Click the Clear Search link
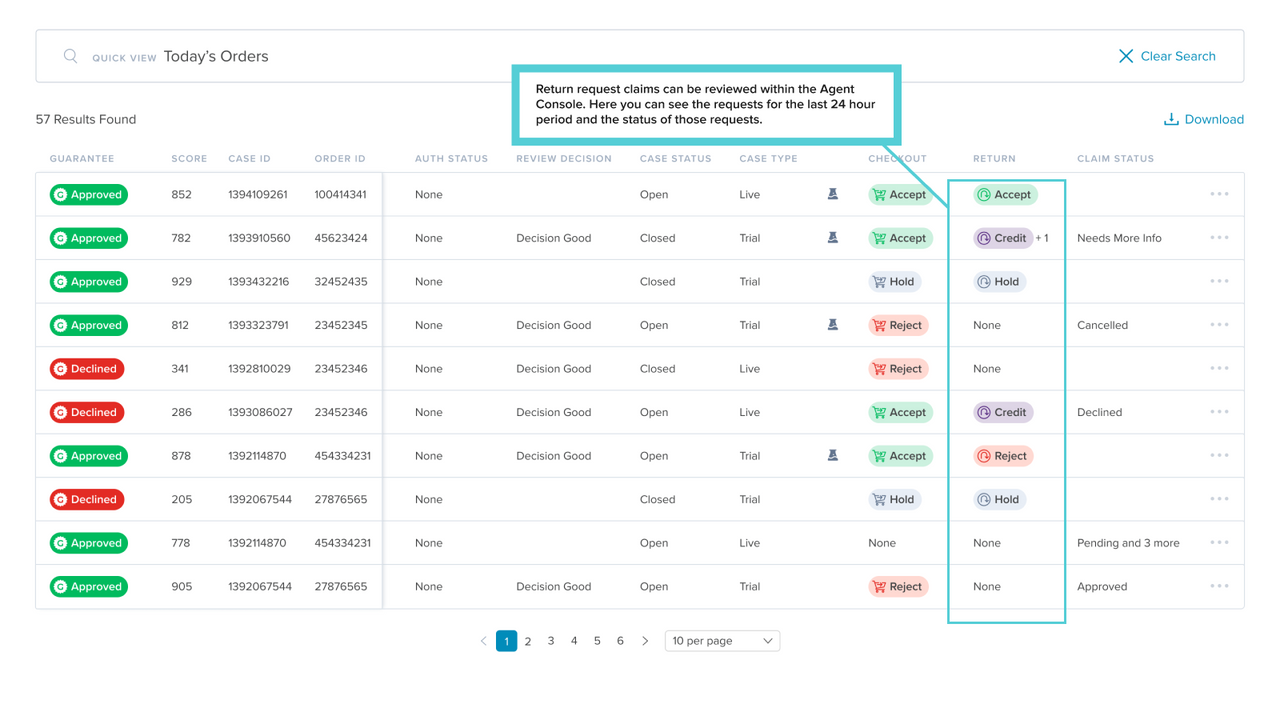The width and height of the screenshot is (1280, 720). 1178,56
